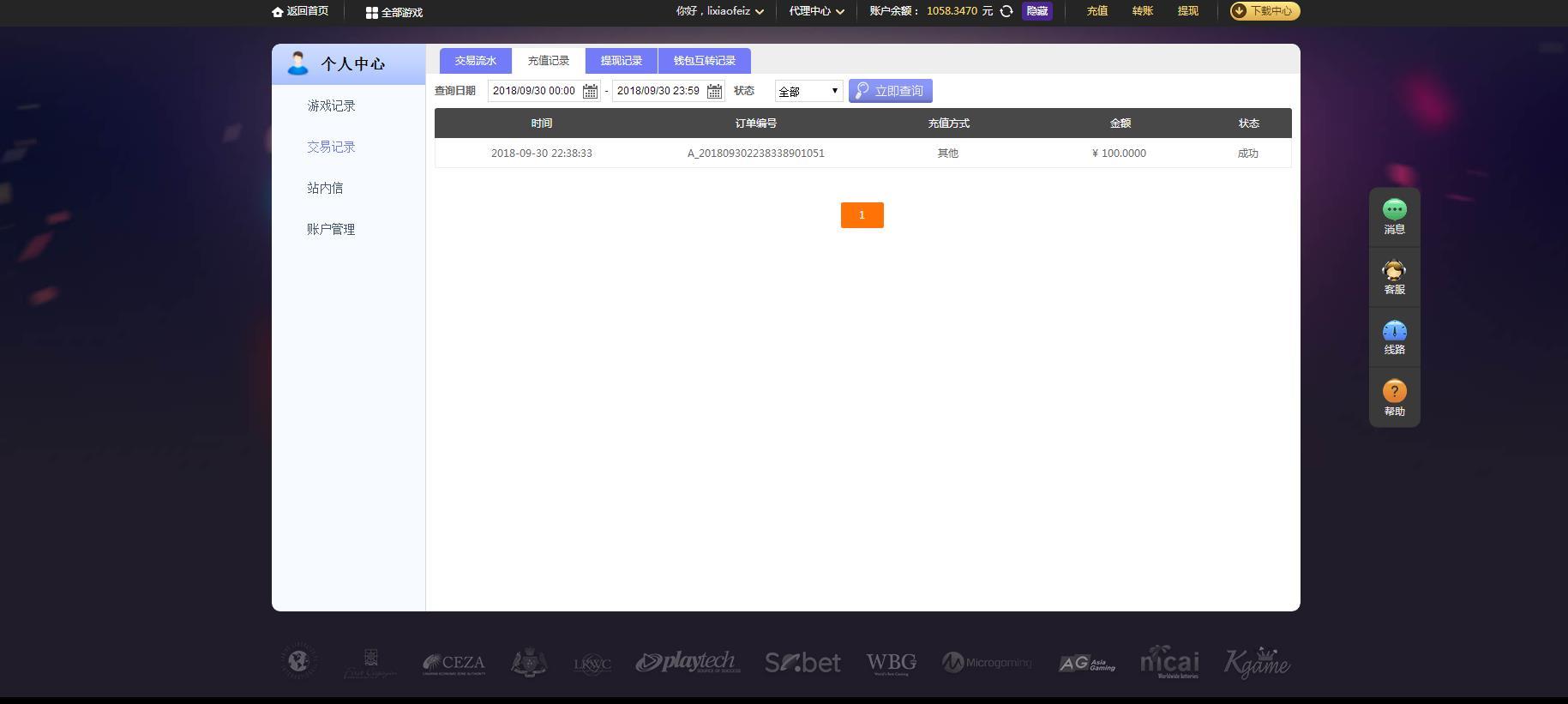1568x704 pixels.
Task: Click 个人中心 user avatar icon
Action: (x=297, y=63)
